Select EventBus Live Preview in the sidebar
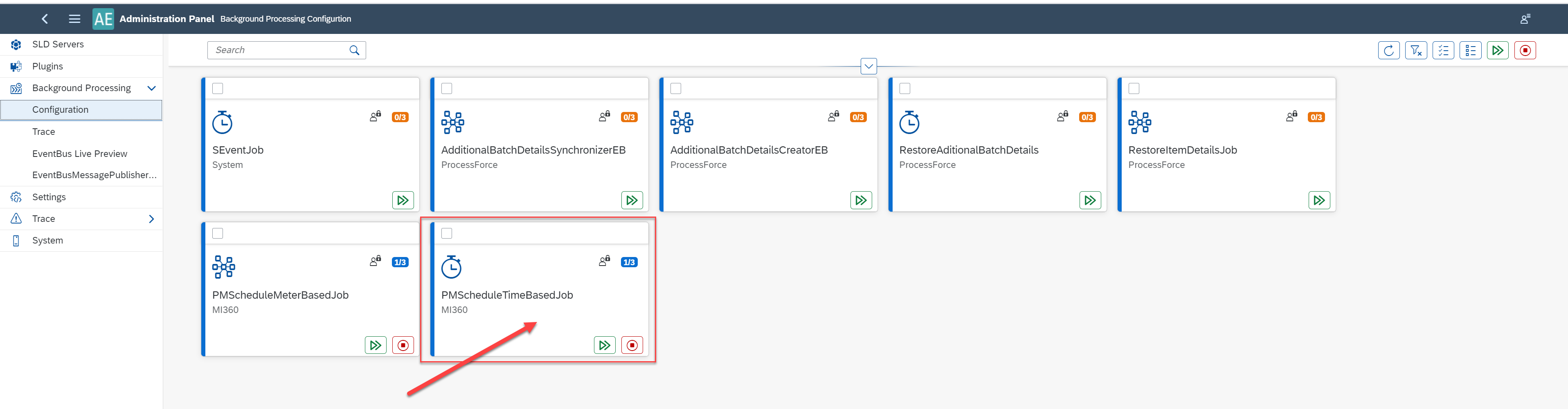1568x409 pixels. tap(79, 153)
